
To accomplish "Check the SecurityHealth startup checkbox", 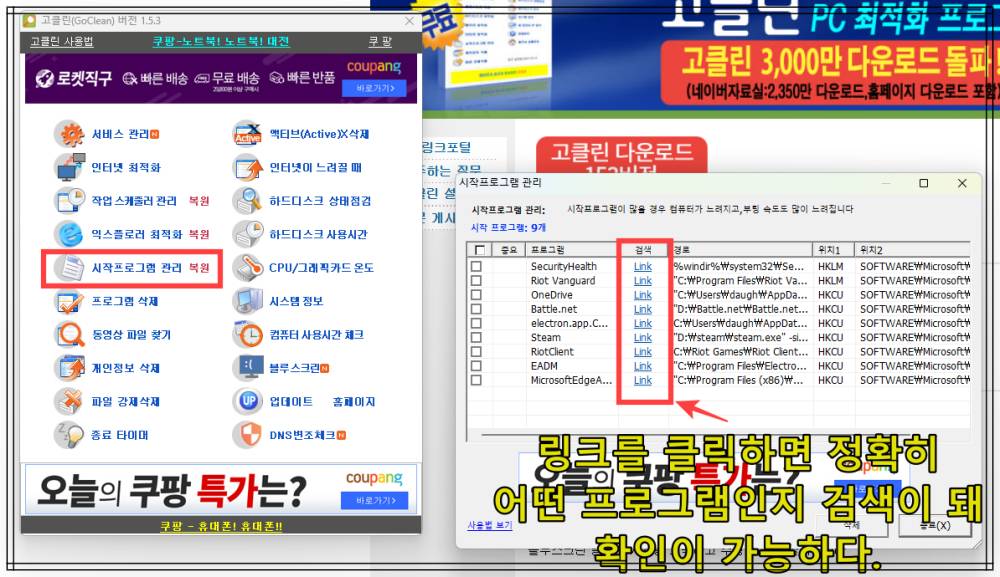I will point(476,267).
